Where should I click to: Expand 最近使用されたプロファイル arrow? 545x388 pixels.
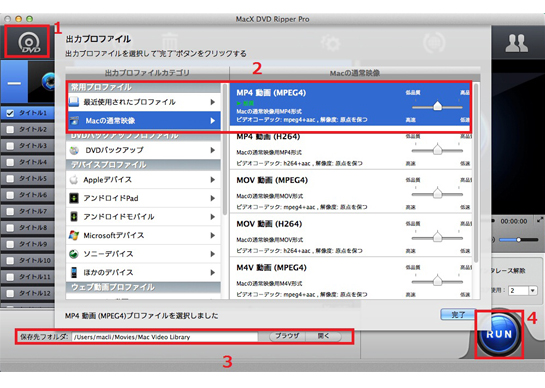[x=212, y=102]
